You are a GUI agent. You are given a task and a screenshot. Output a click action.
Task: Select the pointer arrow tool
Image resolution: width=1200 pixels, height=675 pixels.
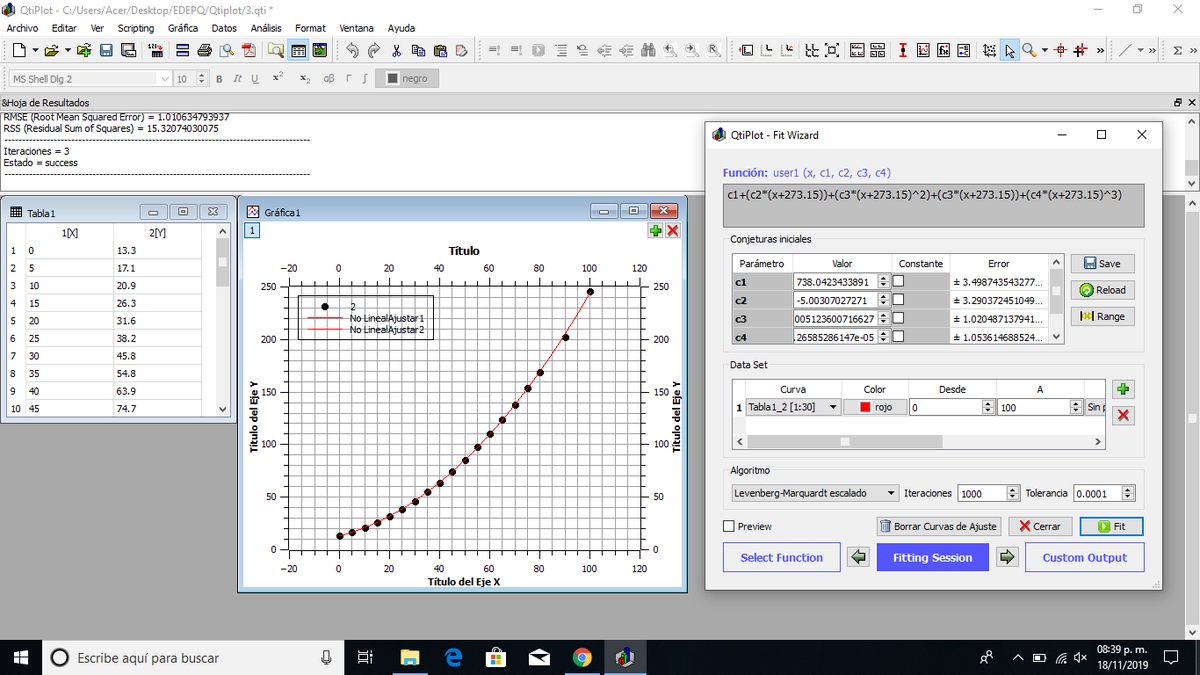1010,50
